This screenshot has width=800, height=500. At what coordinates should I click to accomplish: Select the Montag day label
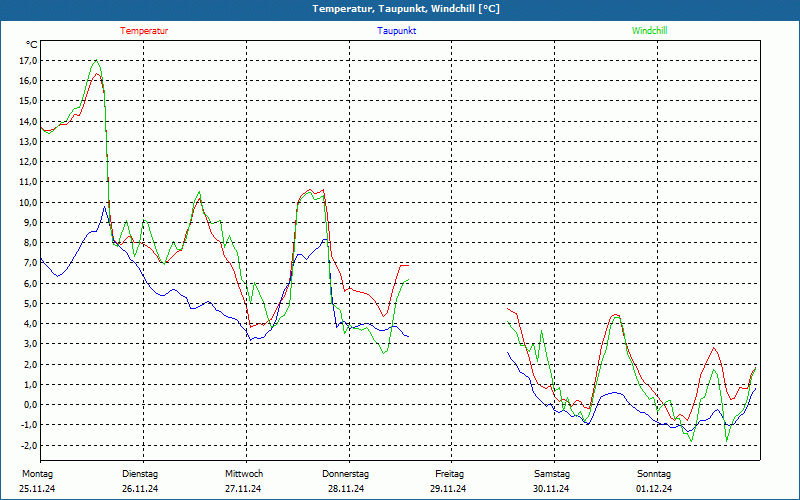[x=37, y=473]
